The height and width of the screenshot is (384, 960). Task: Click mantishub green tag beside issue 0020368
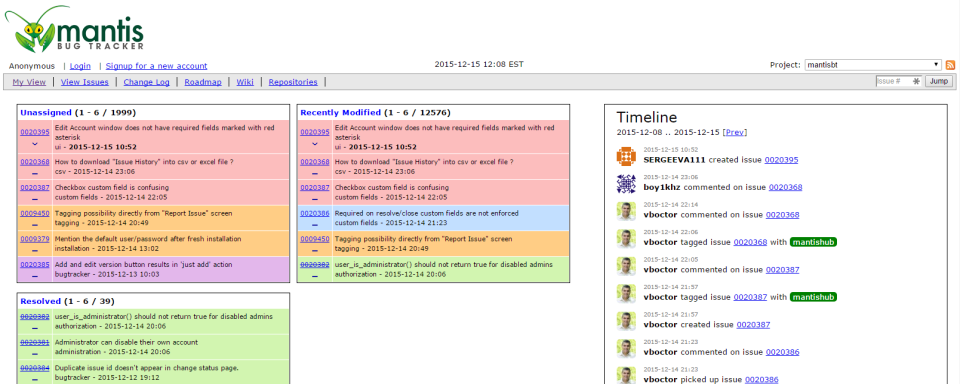[813, 242]
